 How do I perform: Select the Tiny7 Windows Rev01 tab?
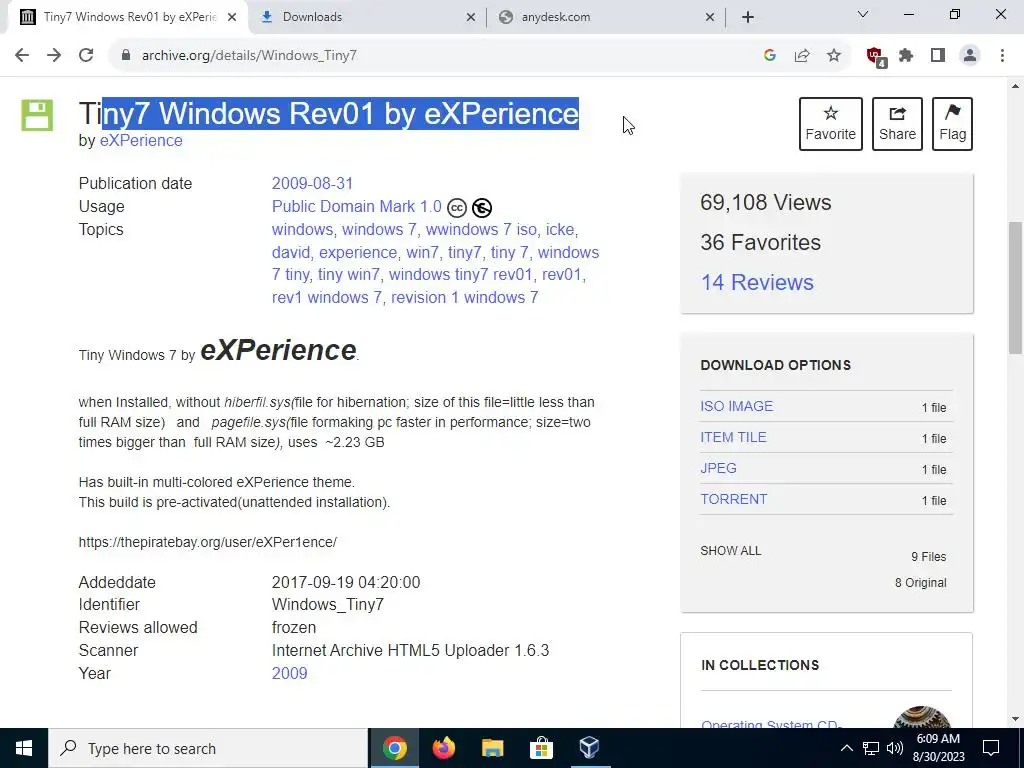[x=129, y=17]
